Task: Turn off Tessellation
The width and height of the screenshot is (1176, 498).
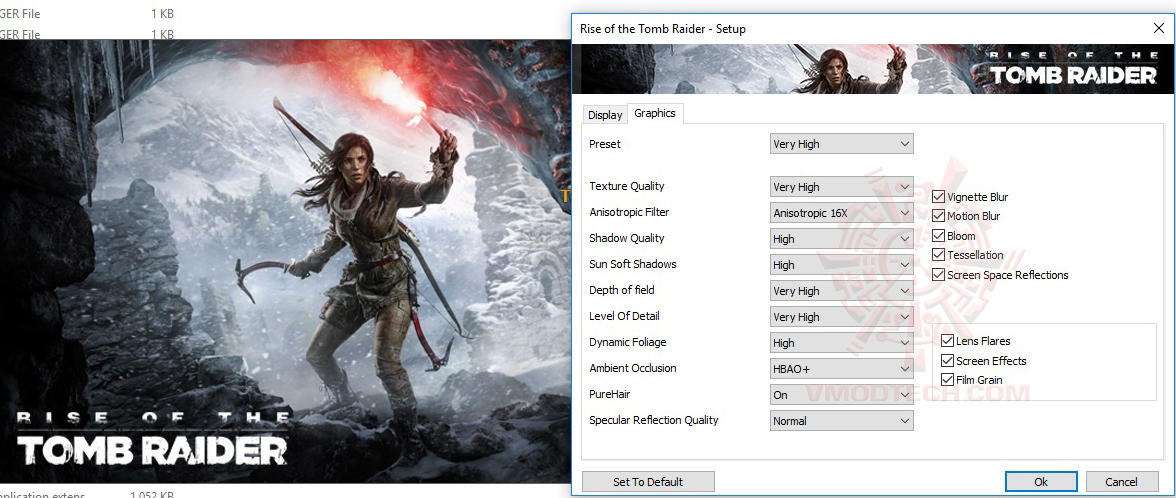Action: pyautogui.click(x=938, y=255)
